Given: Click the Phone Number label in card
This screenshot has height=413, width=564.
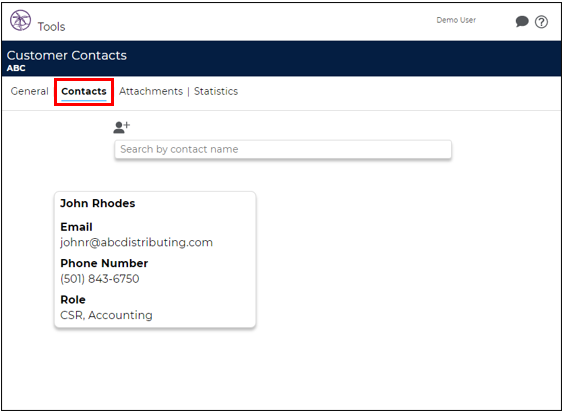Looking at the screenshot, I should click(x=104, y=263).
